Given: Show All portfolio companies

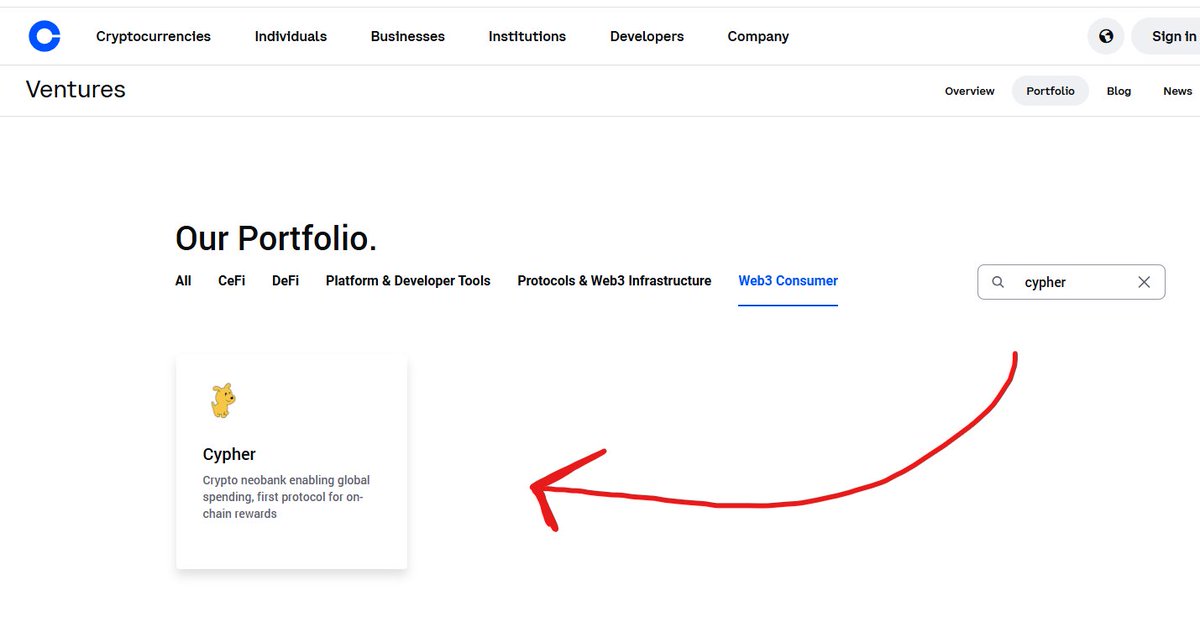Looking at the screenshot, I should tap(183, 281).
